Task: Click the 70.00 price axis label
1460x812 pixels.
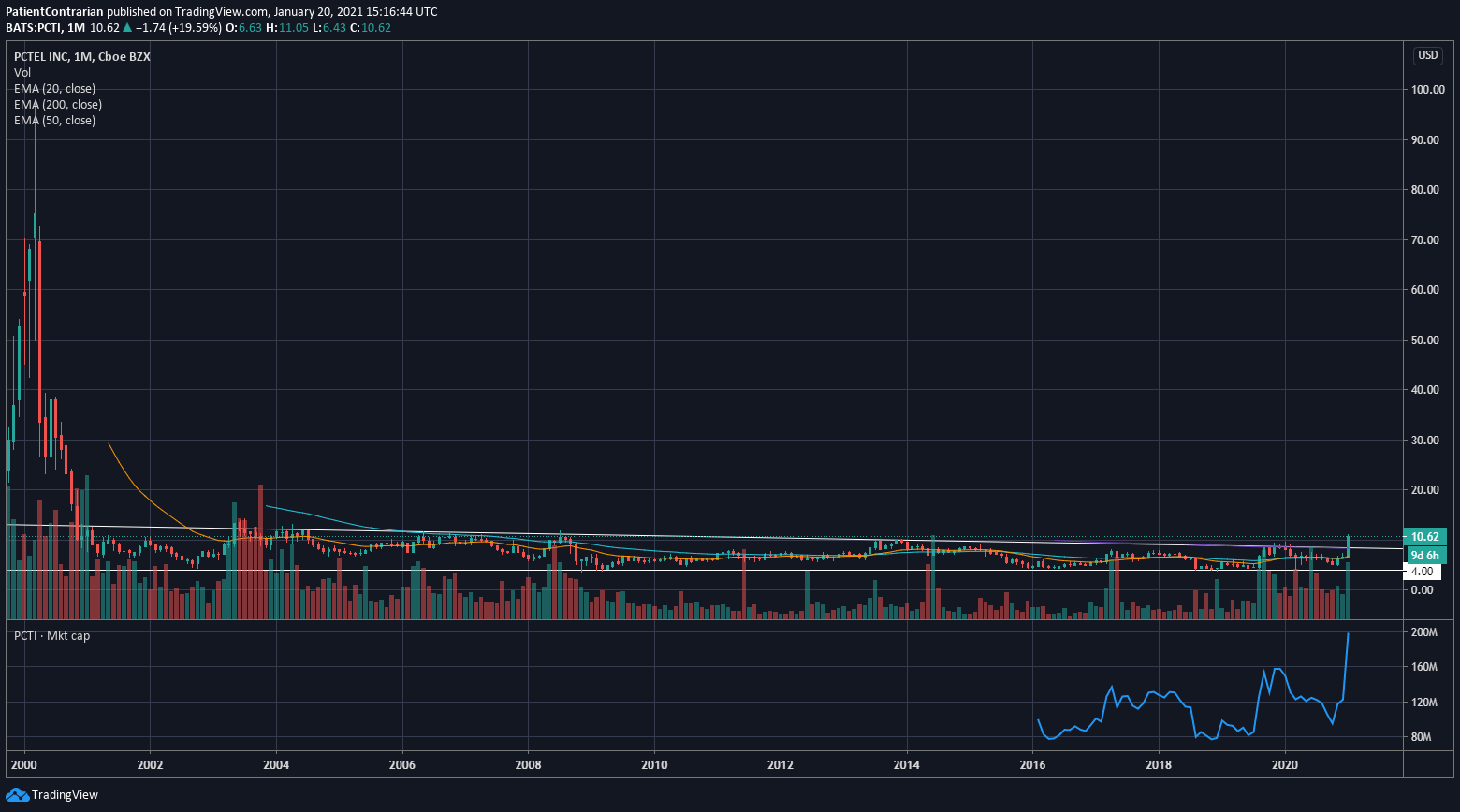Action: pos(1425,240)
